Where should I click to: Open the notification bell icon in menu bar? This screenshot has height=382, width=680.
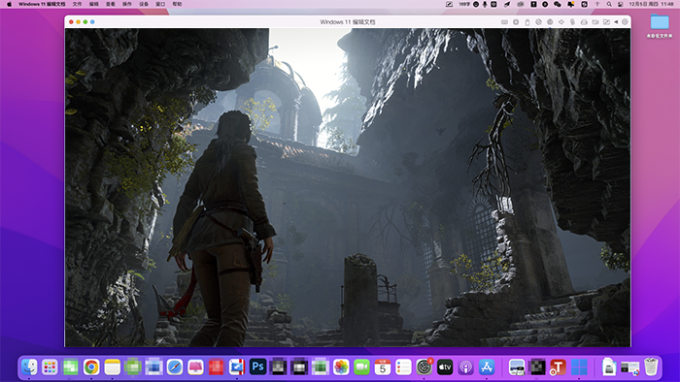pos(571,4)
